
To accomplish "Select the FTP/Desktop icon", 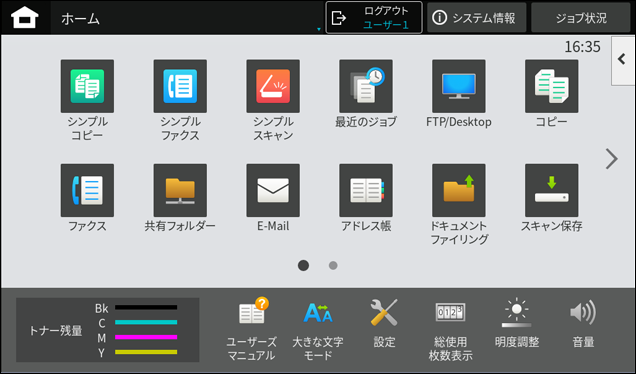I will [x=459, y=86].
